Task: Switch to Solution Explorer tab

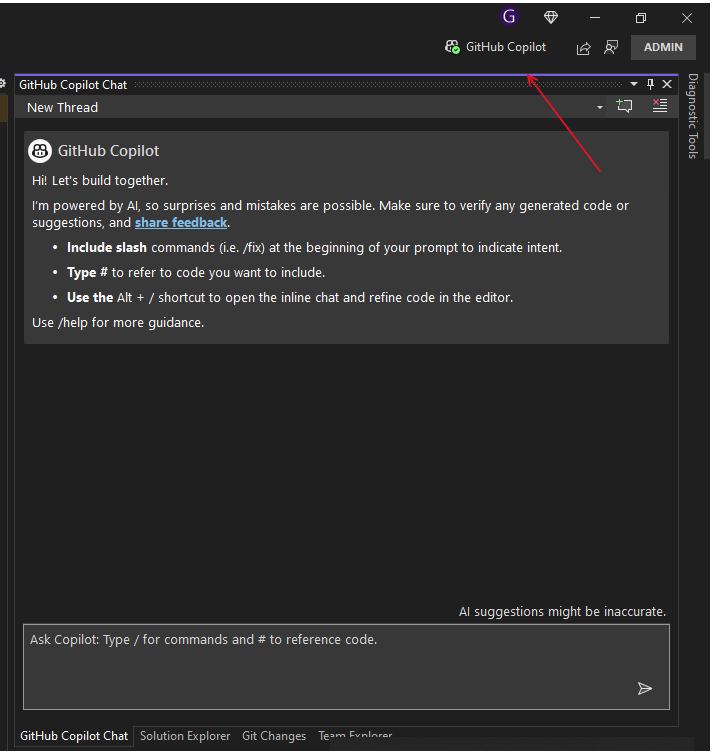Action: (x=185, y=736)
